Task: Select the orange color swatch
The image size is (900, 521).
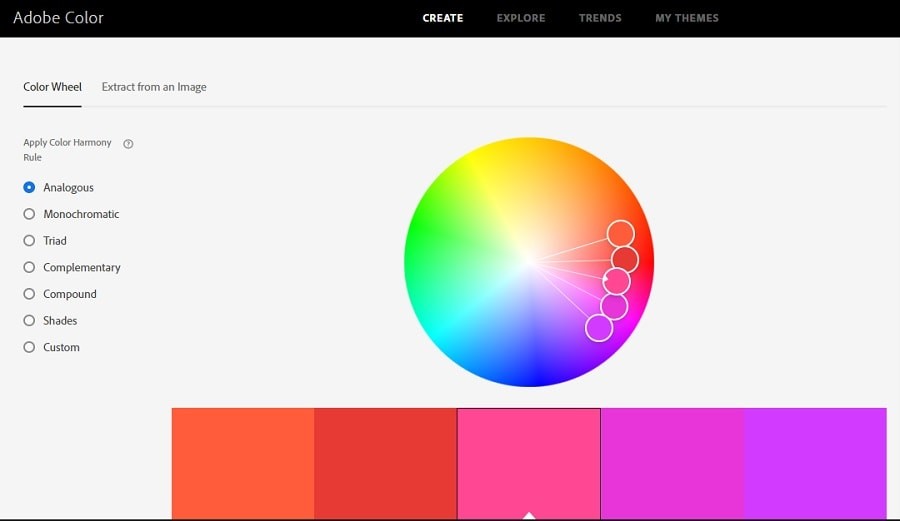Action: pos(243,464)
